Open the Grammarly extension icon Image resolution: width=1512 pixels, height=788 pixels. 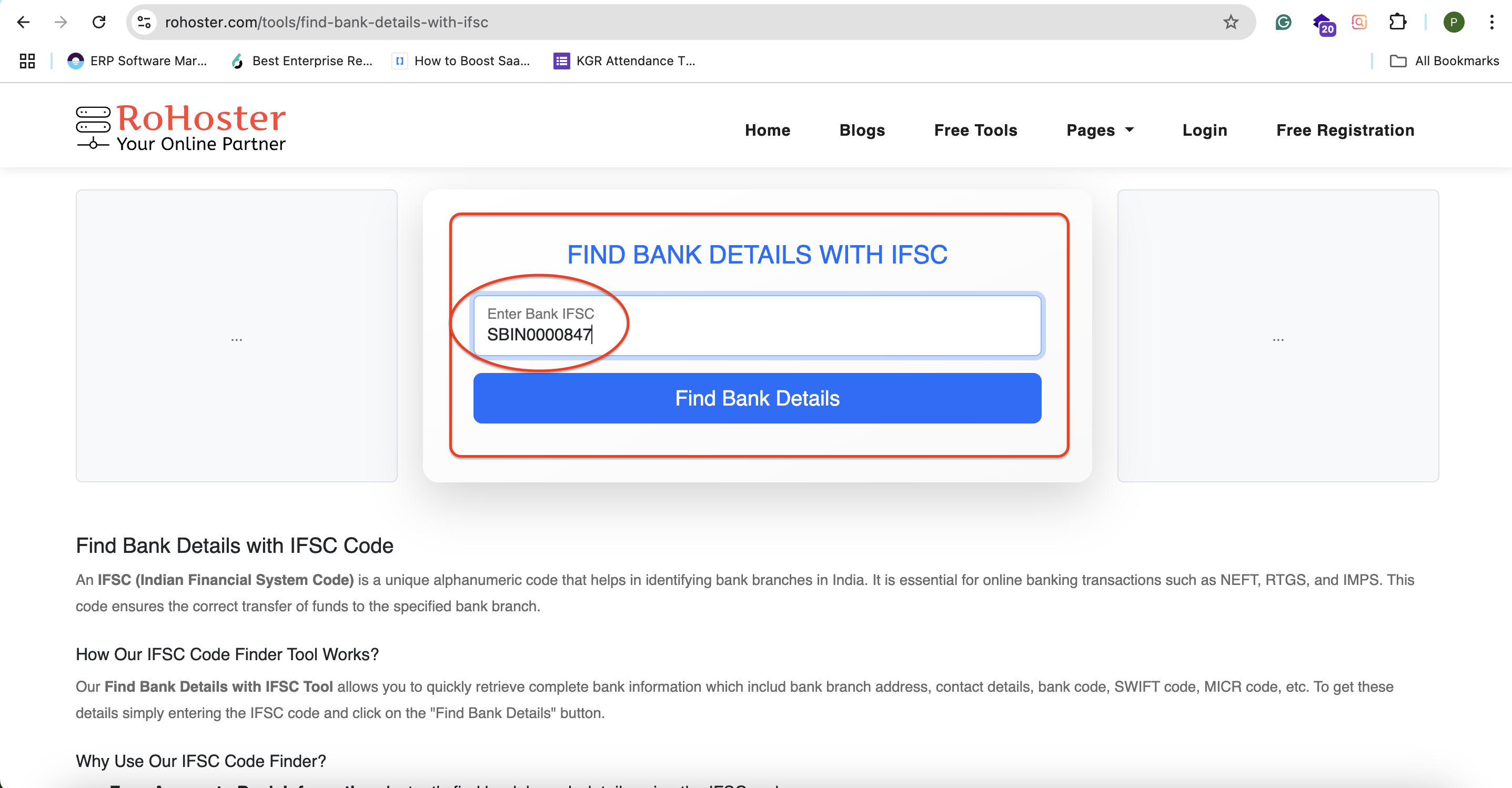tap(1283, 22)
